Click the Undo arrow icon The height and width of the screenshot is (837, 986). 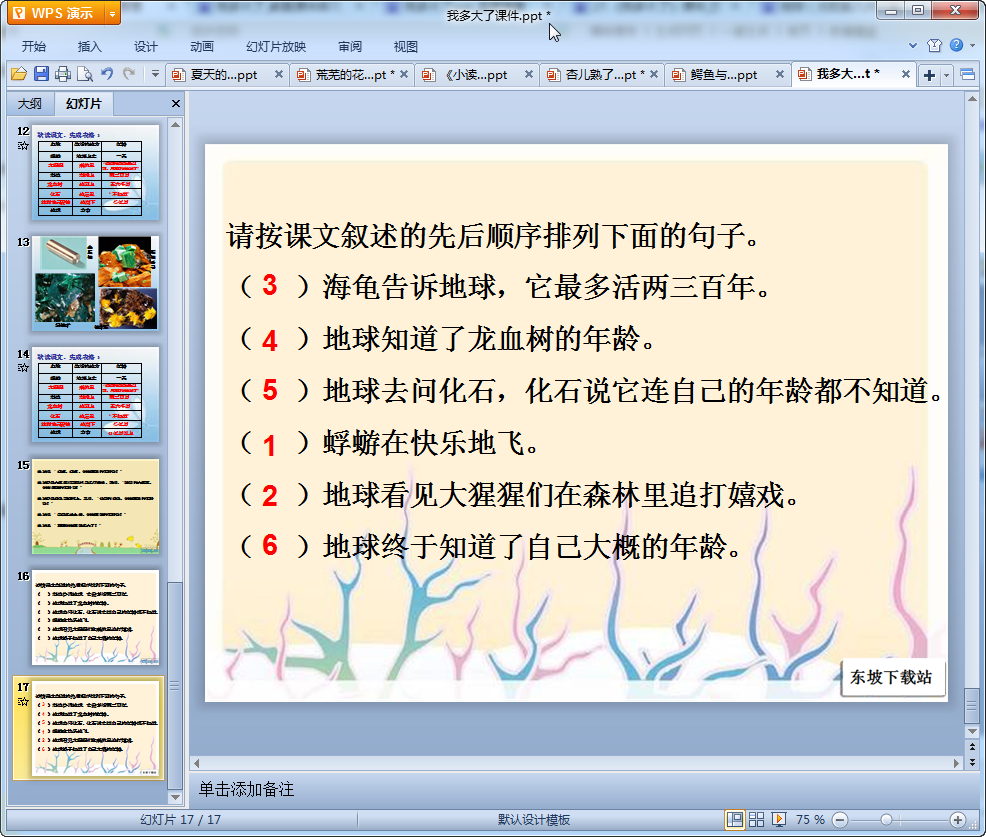coord(107,74)
